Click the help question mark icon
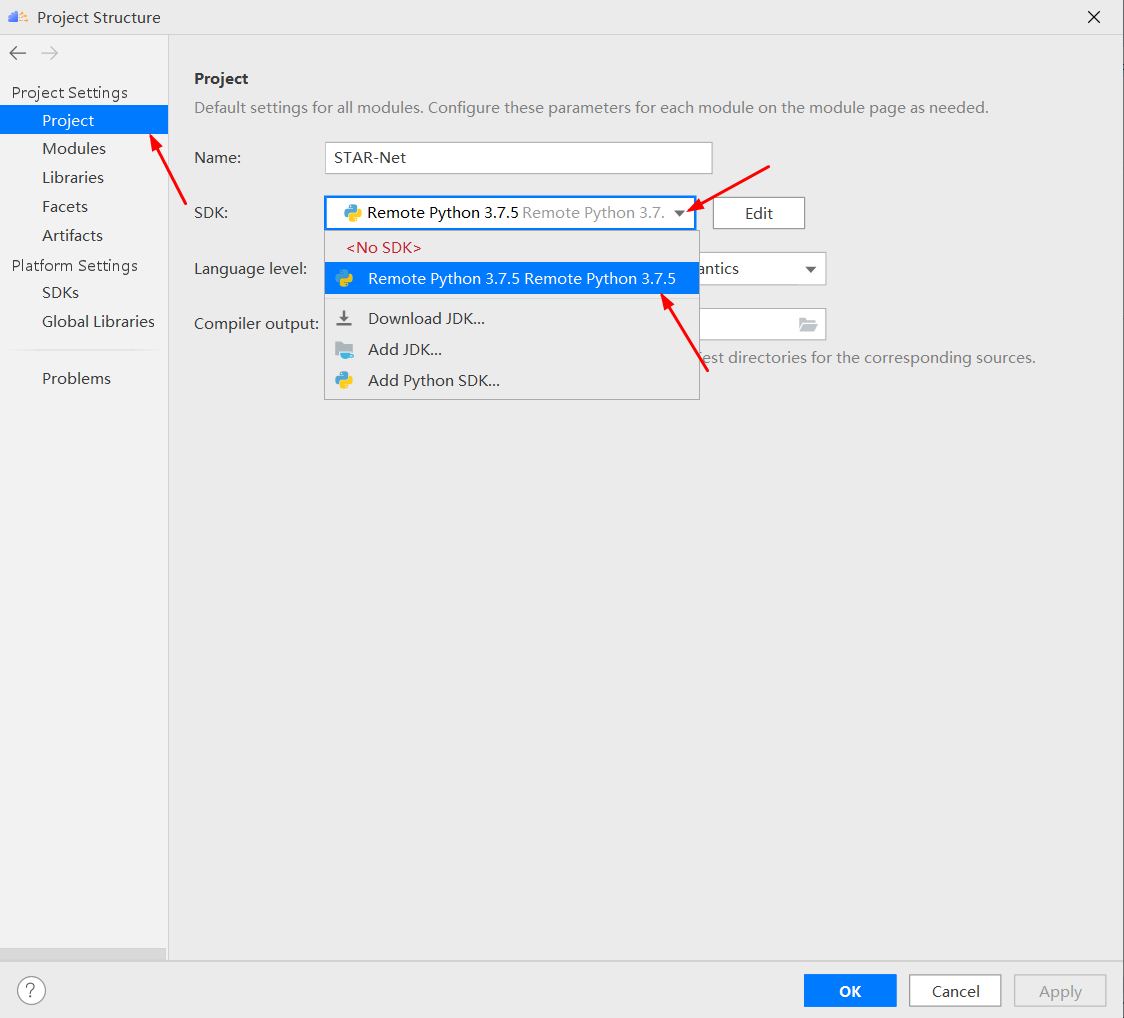The height and width of the screenshot is (1018, 1124). click(x=32, y=991)
